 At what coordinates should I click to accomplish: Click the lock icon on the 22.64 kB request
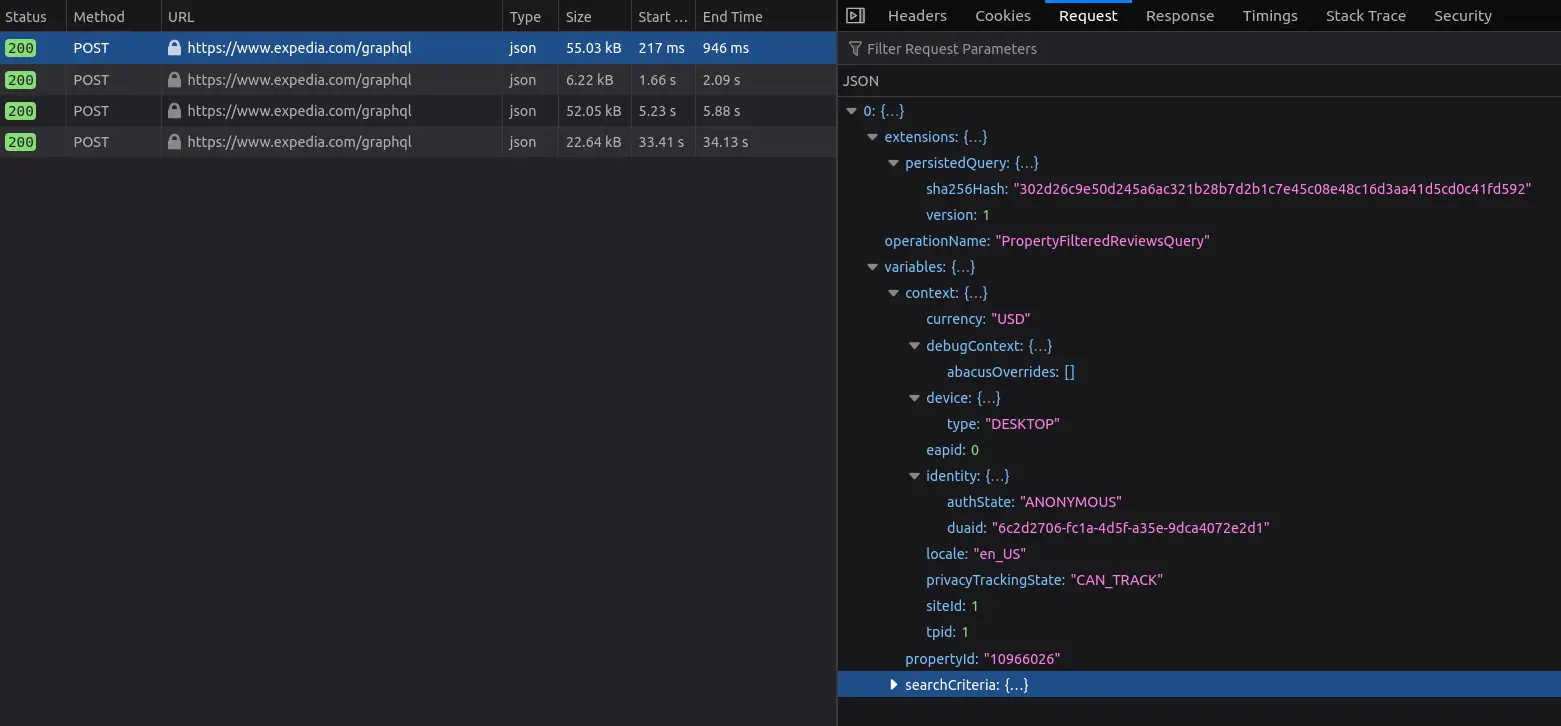coord(175,142)
